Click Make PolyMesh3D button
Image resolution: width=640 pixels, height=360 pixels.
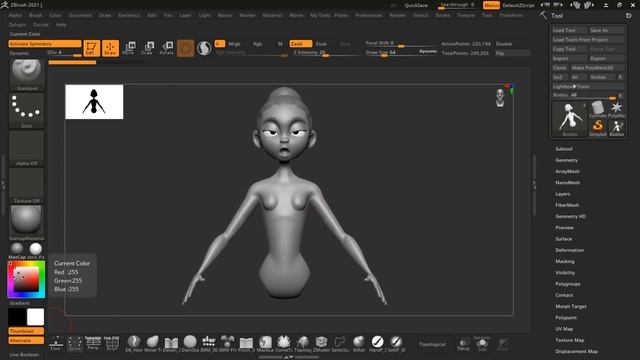point(597,68)
